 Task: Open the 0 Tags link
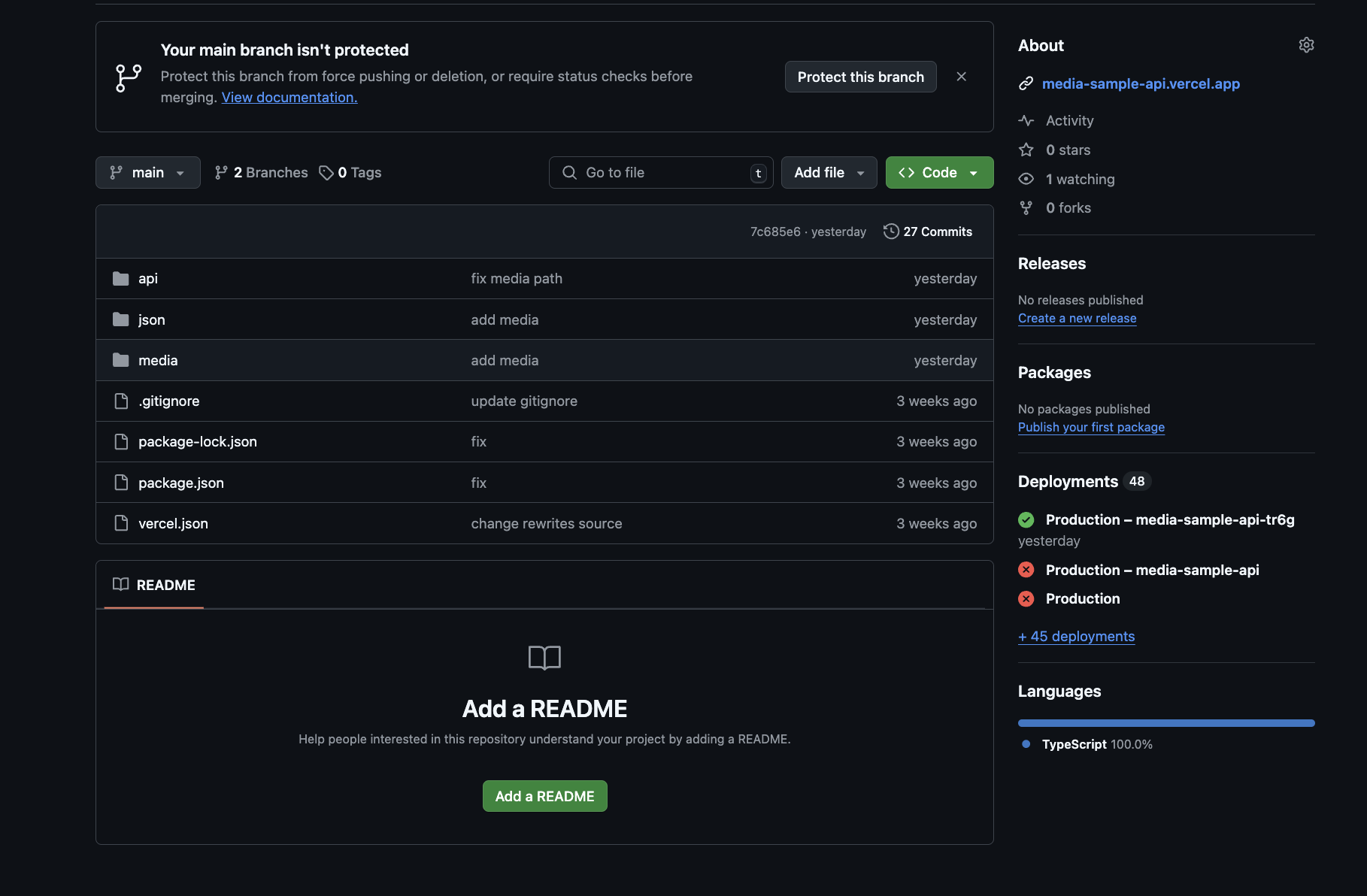(350, 173)
